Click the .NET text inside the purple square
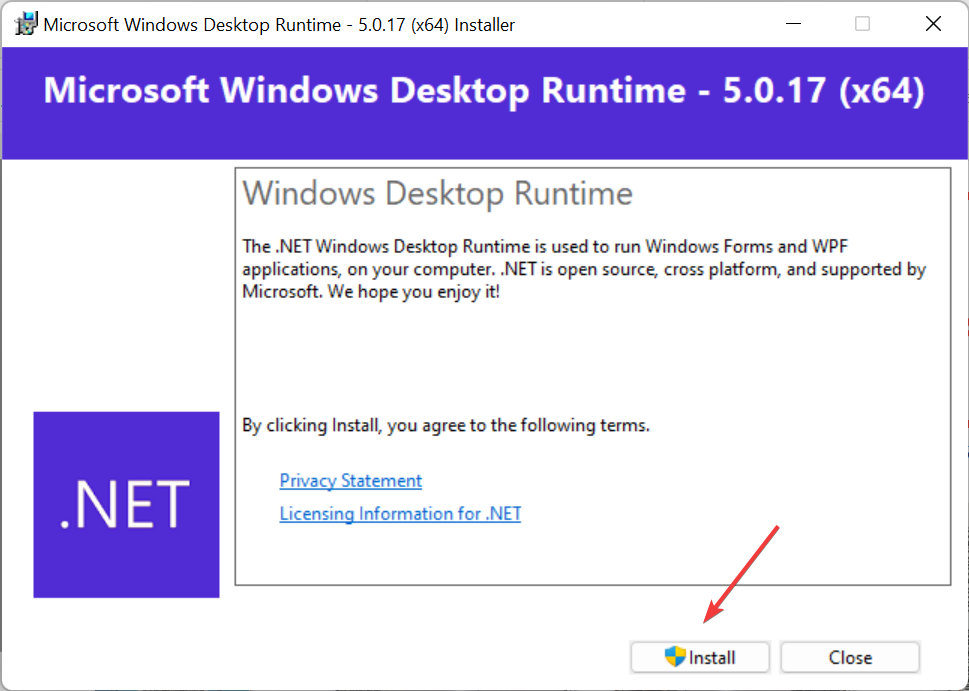 click(x=126, y=504)
